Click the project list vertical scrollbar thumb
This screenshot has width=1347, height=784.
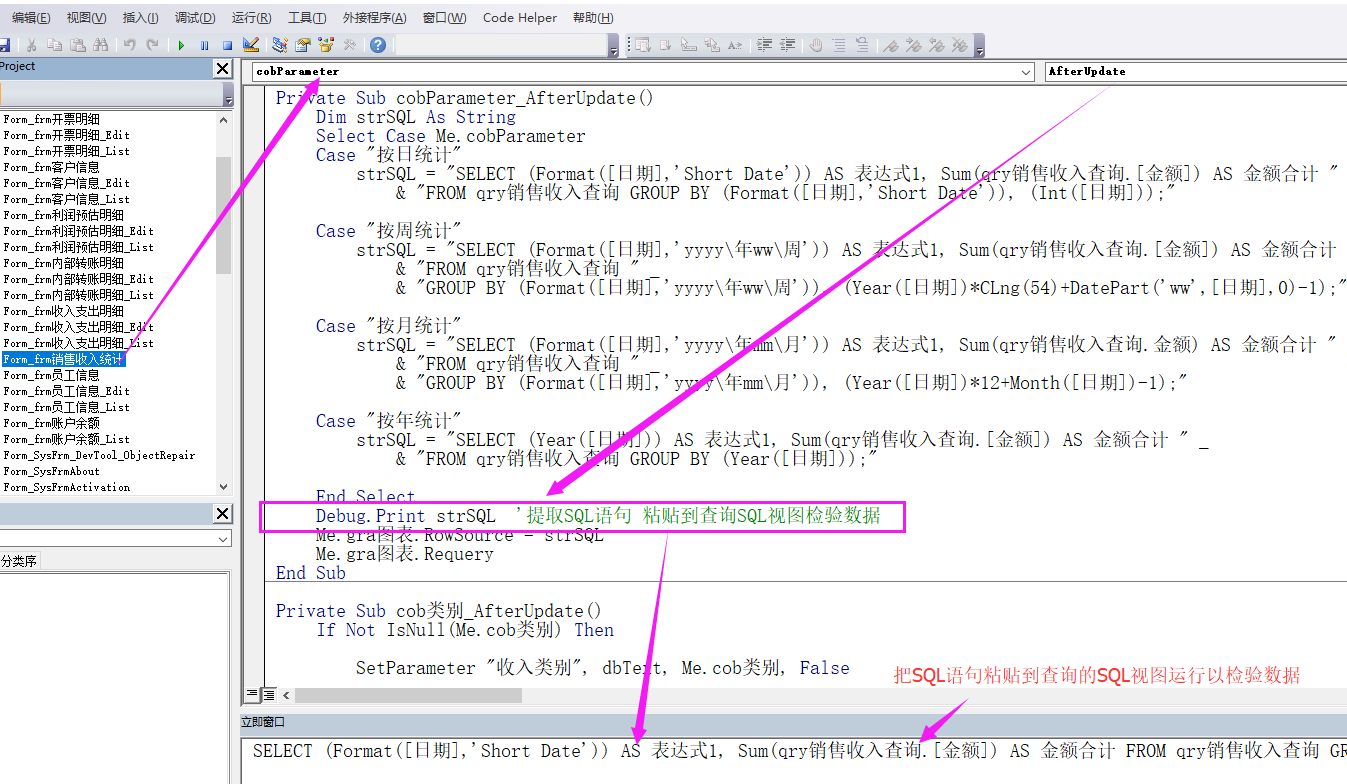coord(224,215)
